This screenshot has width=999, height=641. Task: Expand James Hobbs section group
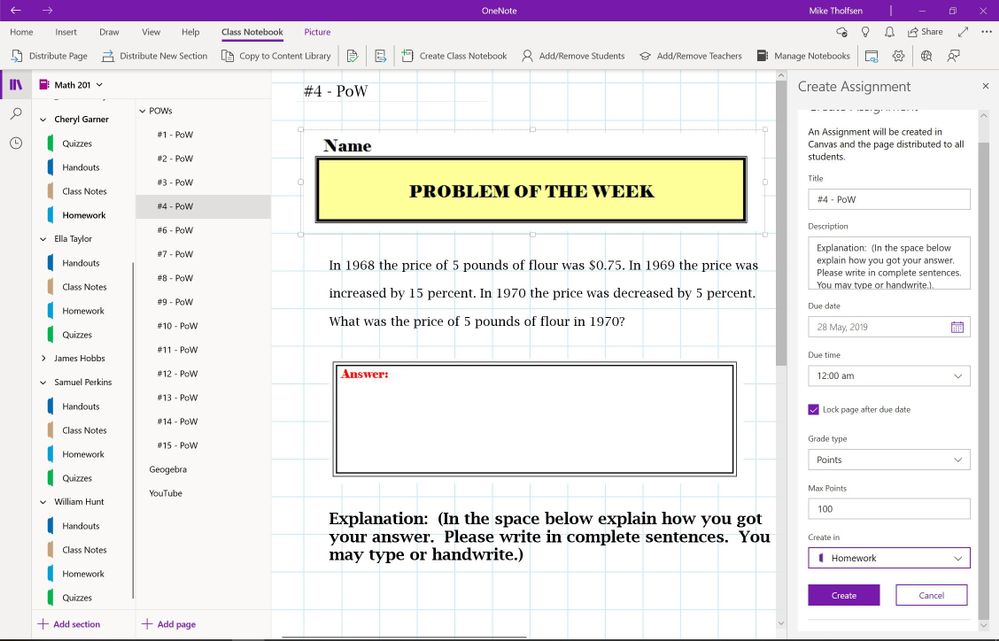pos(43,358)
